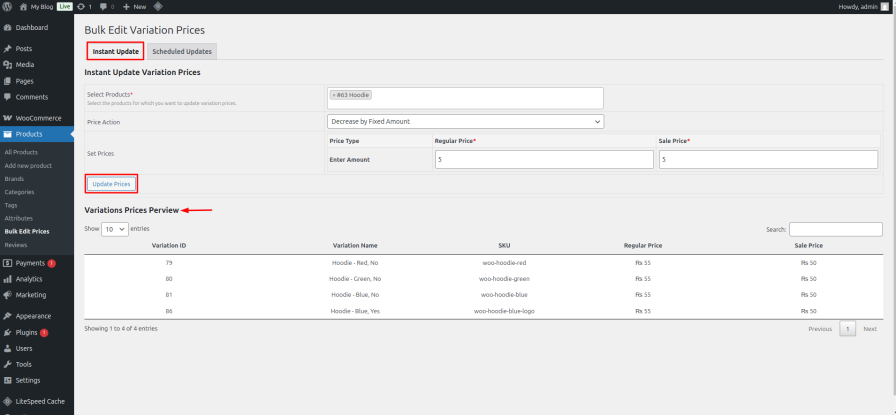Click the Plugins plug icon
The image size is (896, 415).
(x=8, y=332)
